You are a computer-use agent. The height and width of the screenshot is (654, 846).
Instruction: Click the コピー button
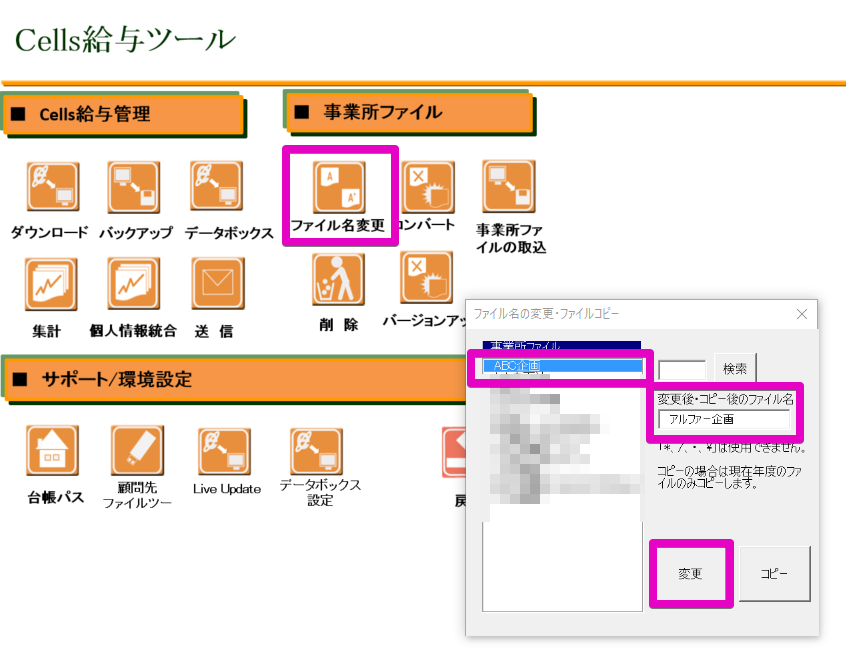point(774,574)
